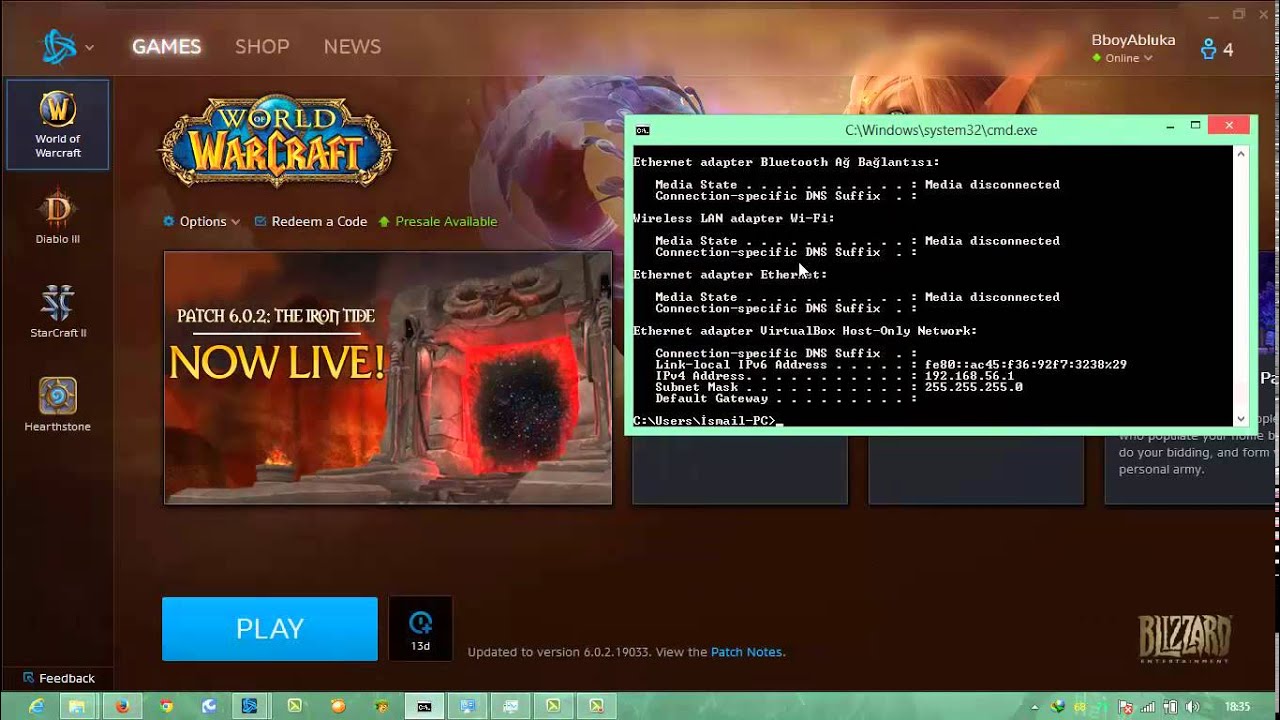This screenshot has width=1280, height=720.
Task: Open Internet Explorer from the taskbar
Action: (36, 706)
